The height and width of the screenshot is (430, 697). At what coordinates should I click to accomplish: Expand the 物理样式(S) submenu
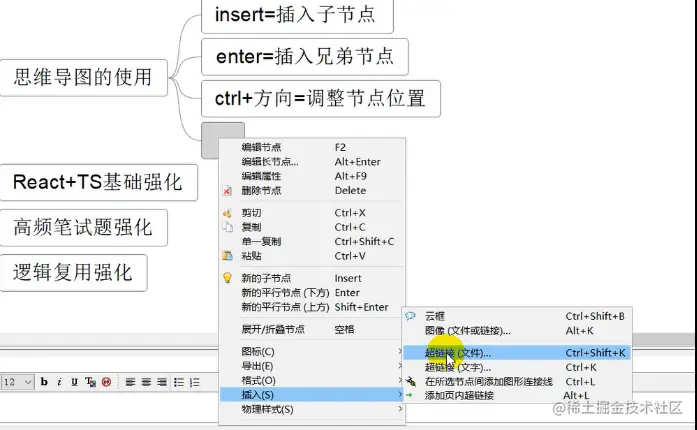(312, 409)
